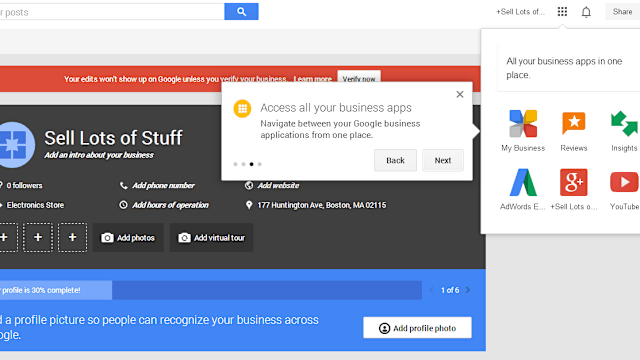This screenshot has width=640, height=360.
Task: Click Add an intro about your business
Action: (99, 155)
